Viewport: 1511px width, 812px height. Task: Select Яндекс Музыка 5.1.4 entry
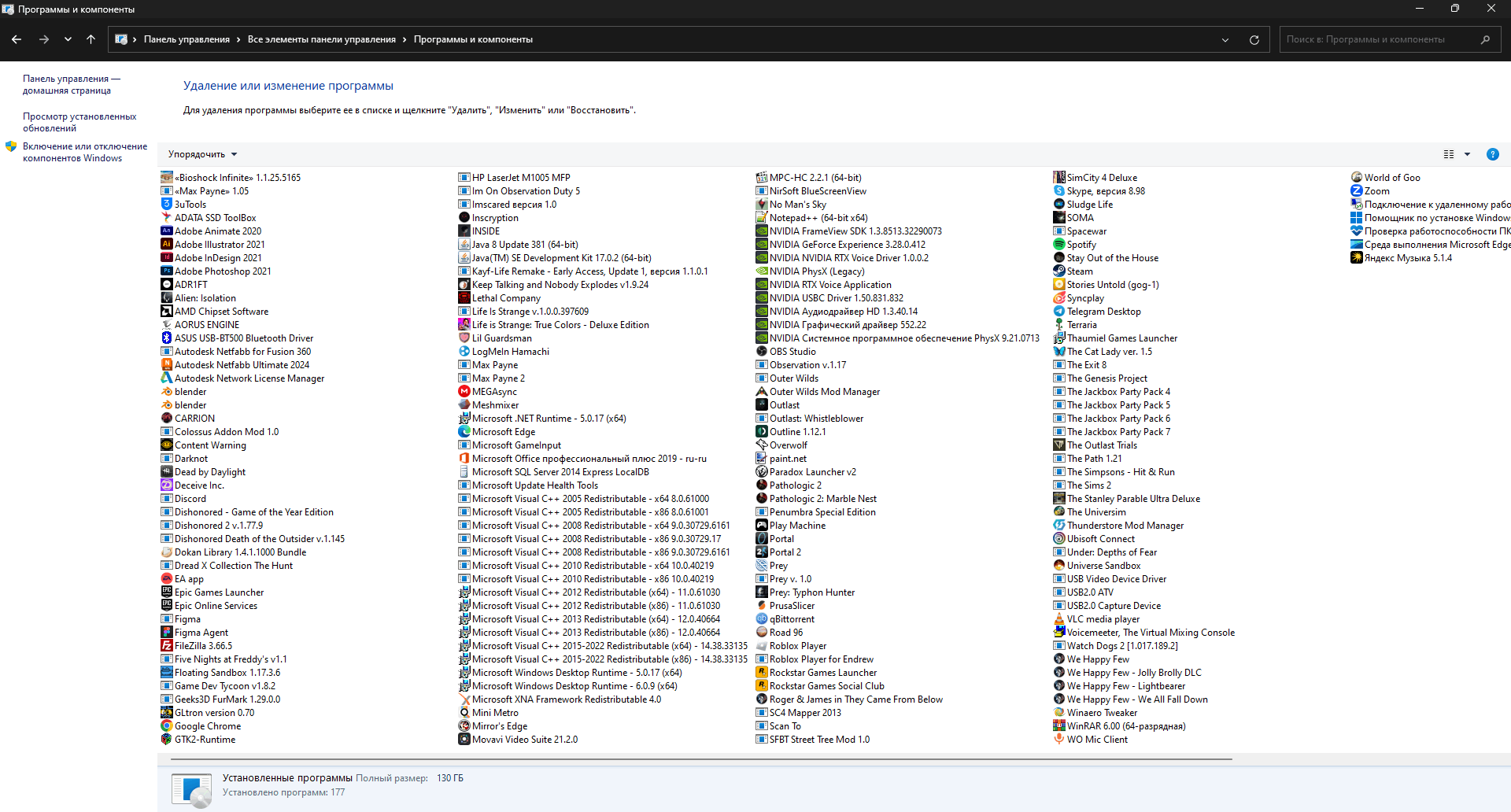(x=1402, y=258)
